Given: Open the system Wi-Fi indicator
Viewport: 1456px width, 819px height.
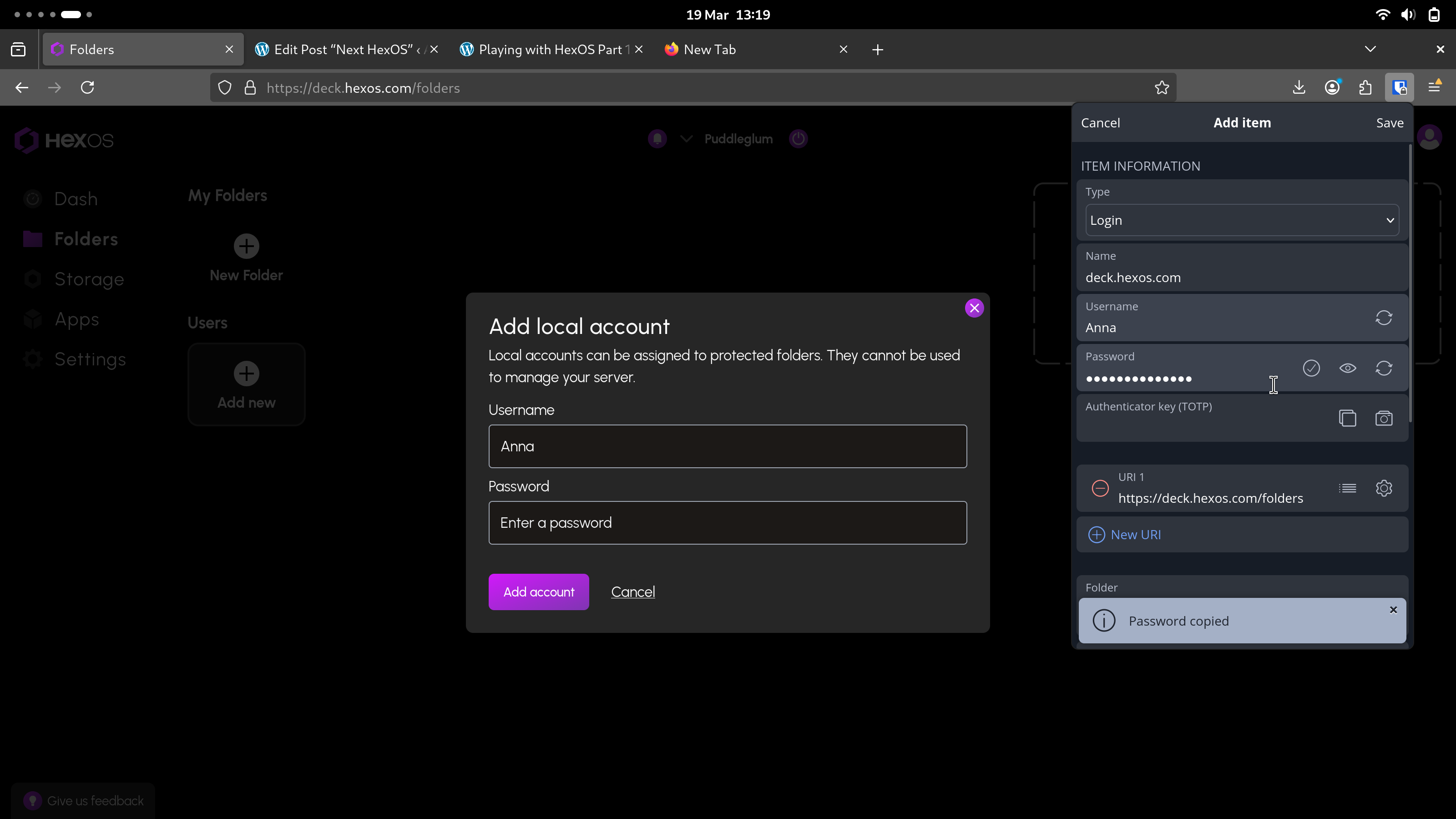Looking at the screenshot, I should [1383, 15].
